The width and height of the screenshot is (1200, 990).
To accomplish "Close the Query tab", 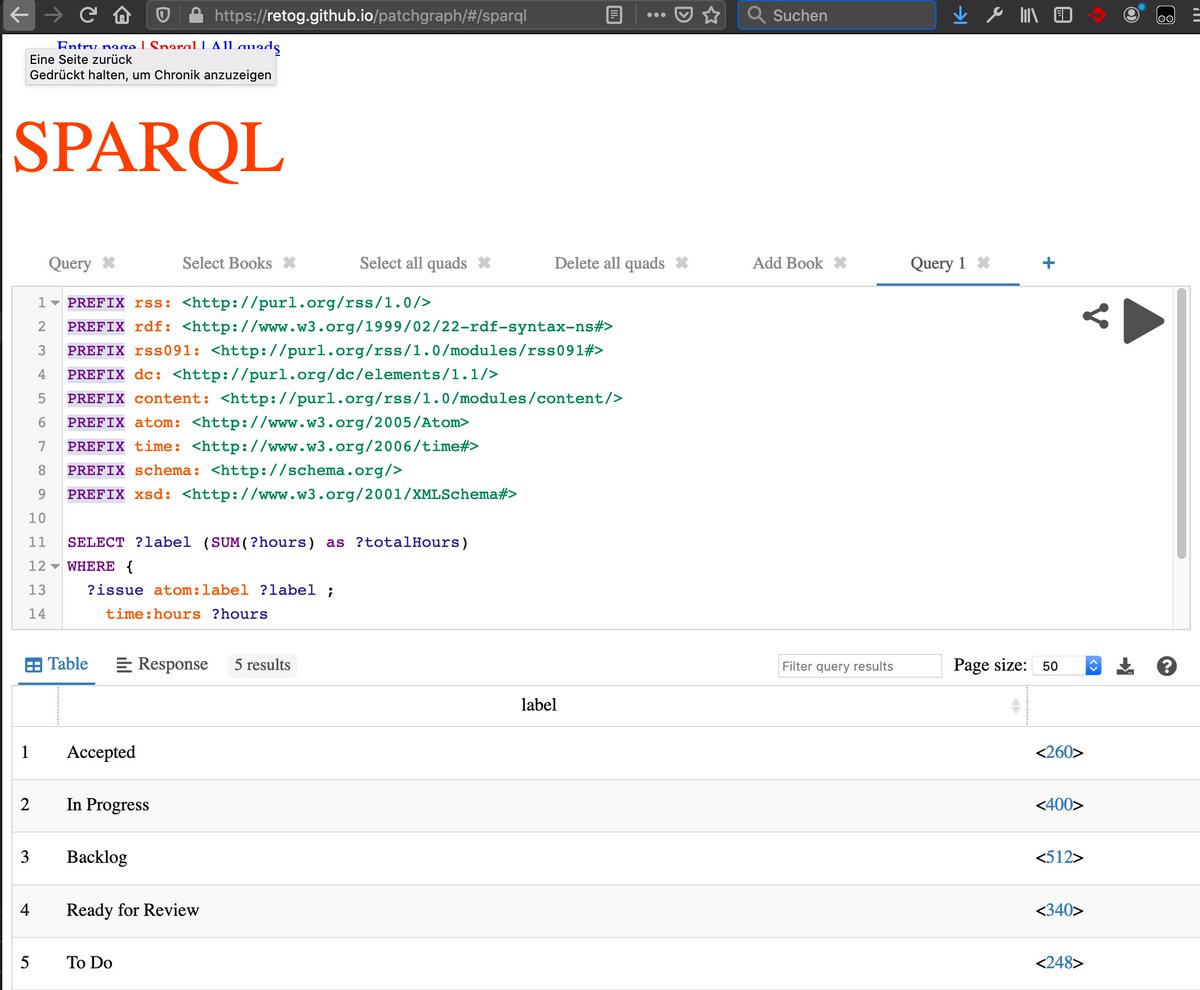I will pyautogui.click(x=109, y=262).
